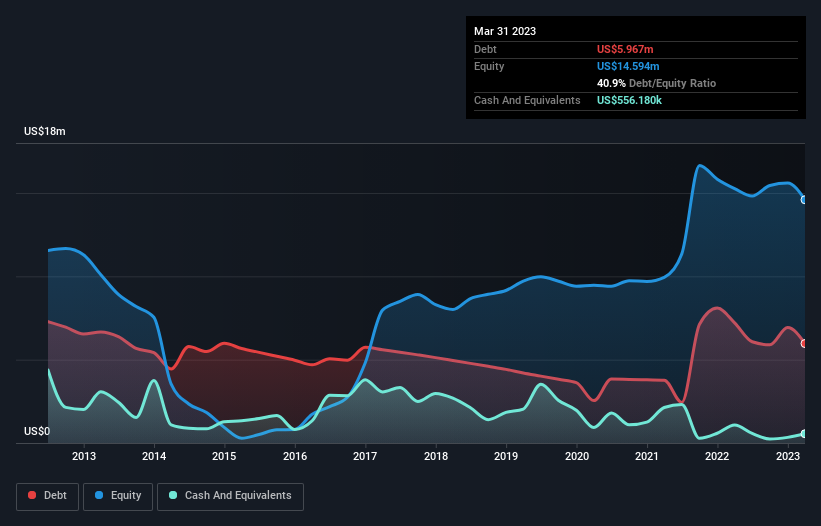This screenshot has width=821, height=526.
Task: Click the Debt data point marker at 2023
Action: [x=804, y=344]
